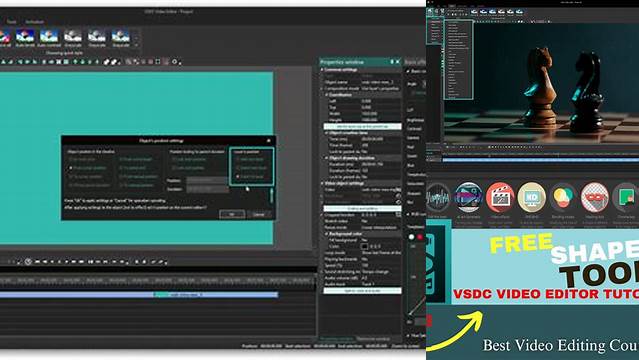Image resolution: width=639 pixels, height=360 pixels.
Task: Select the blue video clip on timeline
Action: (139, 294)
